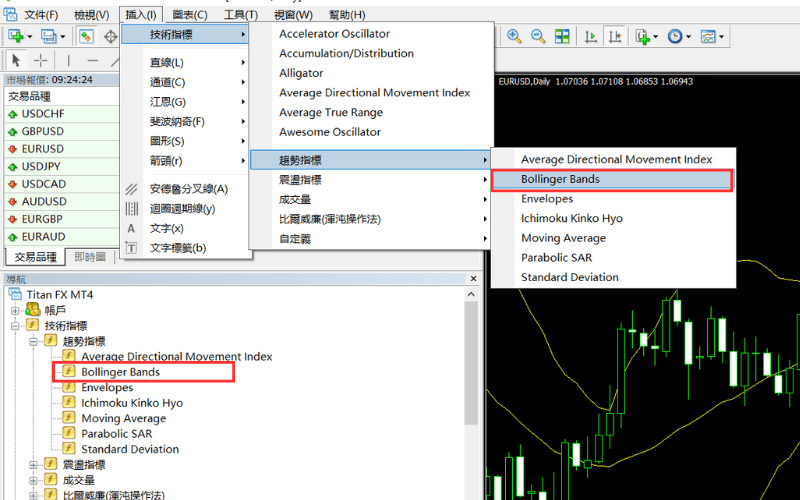Choose Moving Average from the trend submenu

(x=563, y=238)
